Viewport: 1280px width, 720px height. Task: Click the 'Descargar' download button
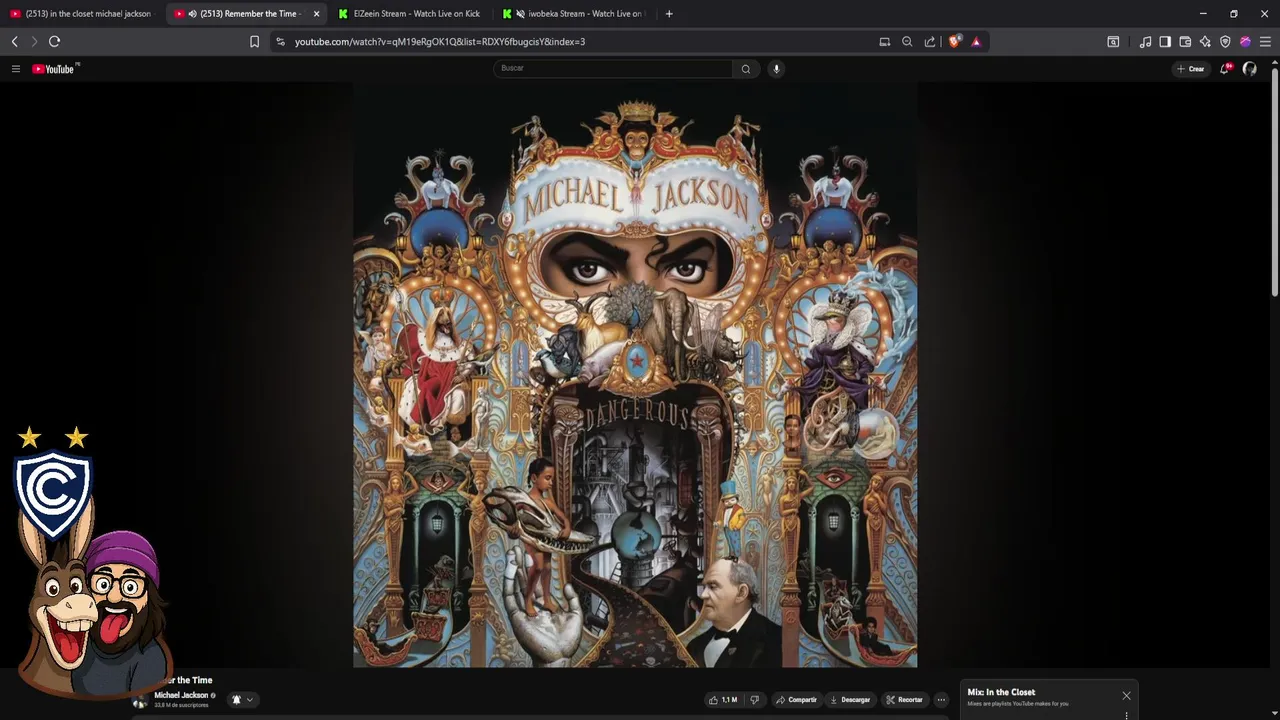pos(850,700)
